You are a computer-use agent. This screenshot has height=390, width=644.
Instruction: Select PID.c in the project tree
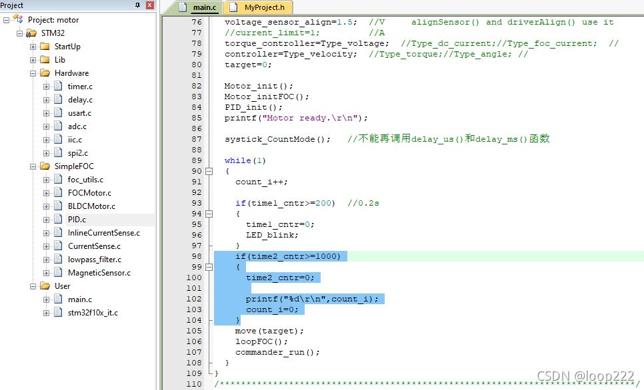(77, 220)
